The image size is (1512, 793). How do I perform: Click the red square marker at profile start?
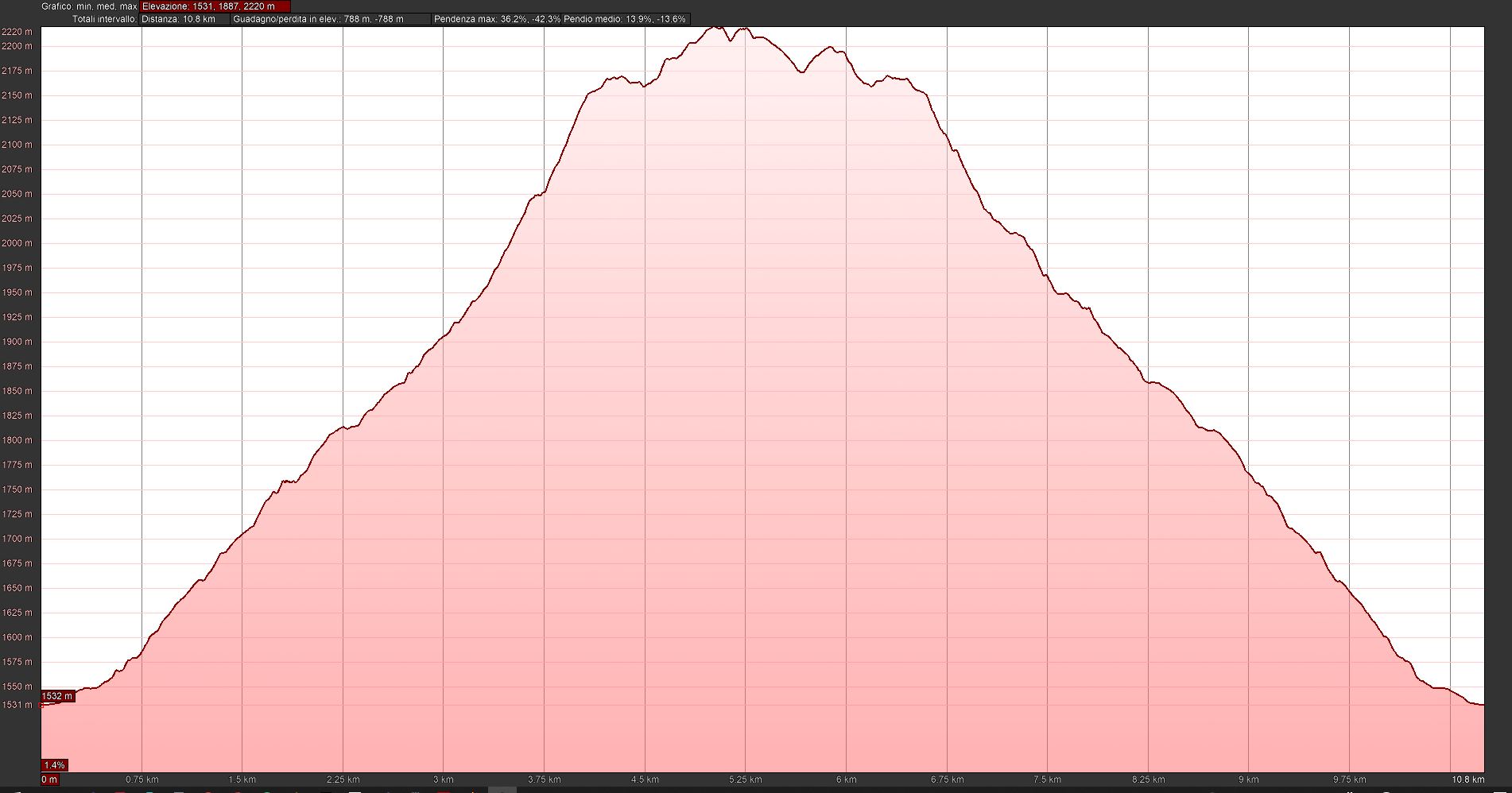[41, 705]
